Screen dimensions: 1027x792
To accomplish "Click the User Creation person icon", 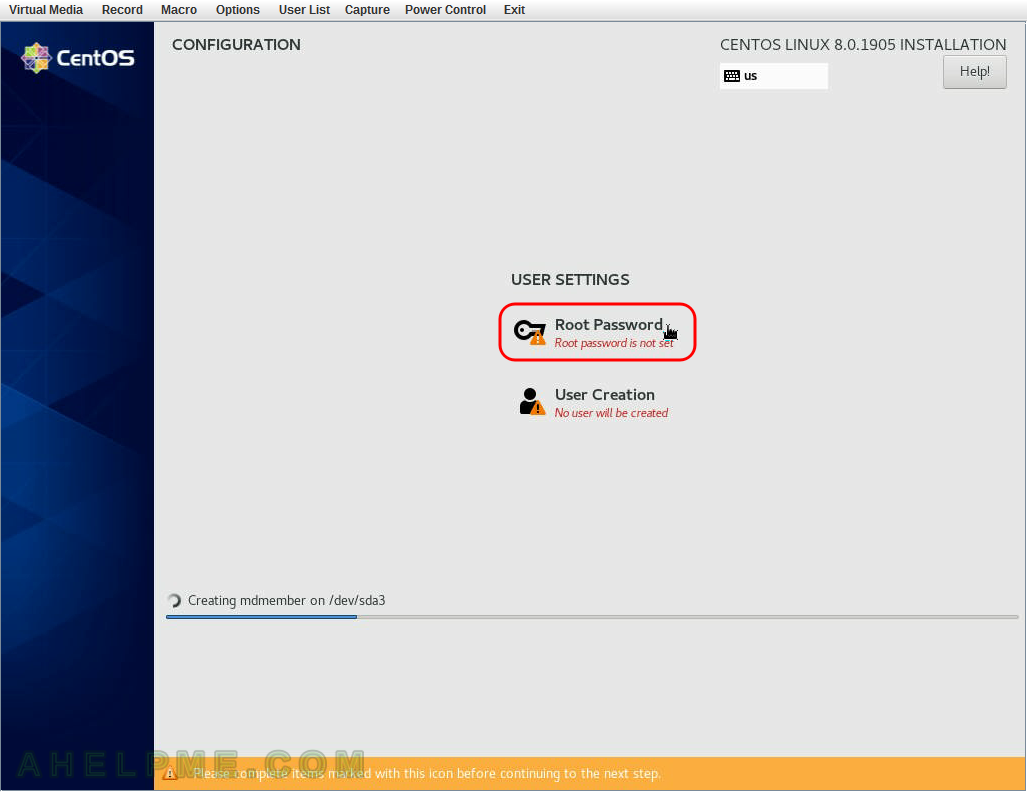I will coord(532,402).
